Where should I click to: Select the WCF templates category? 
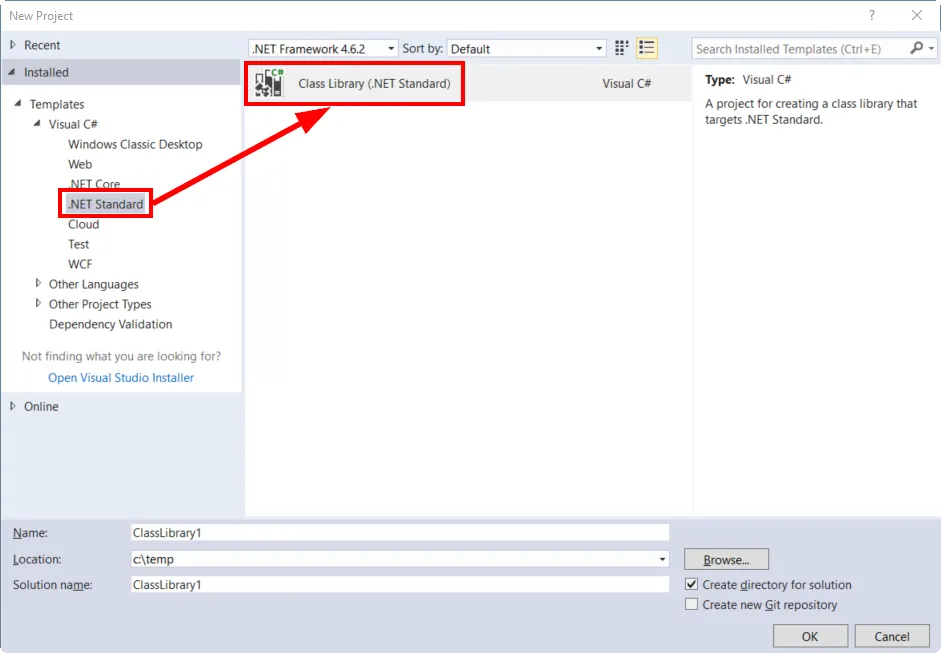[x=80, y=263]
